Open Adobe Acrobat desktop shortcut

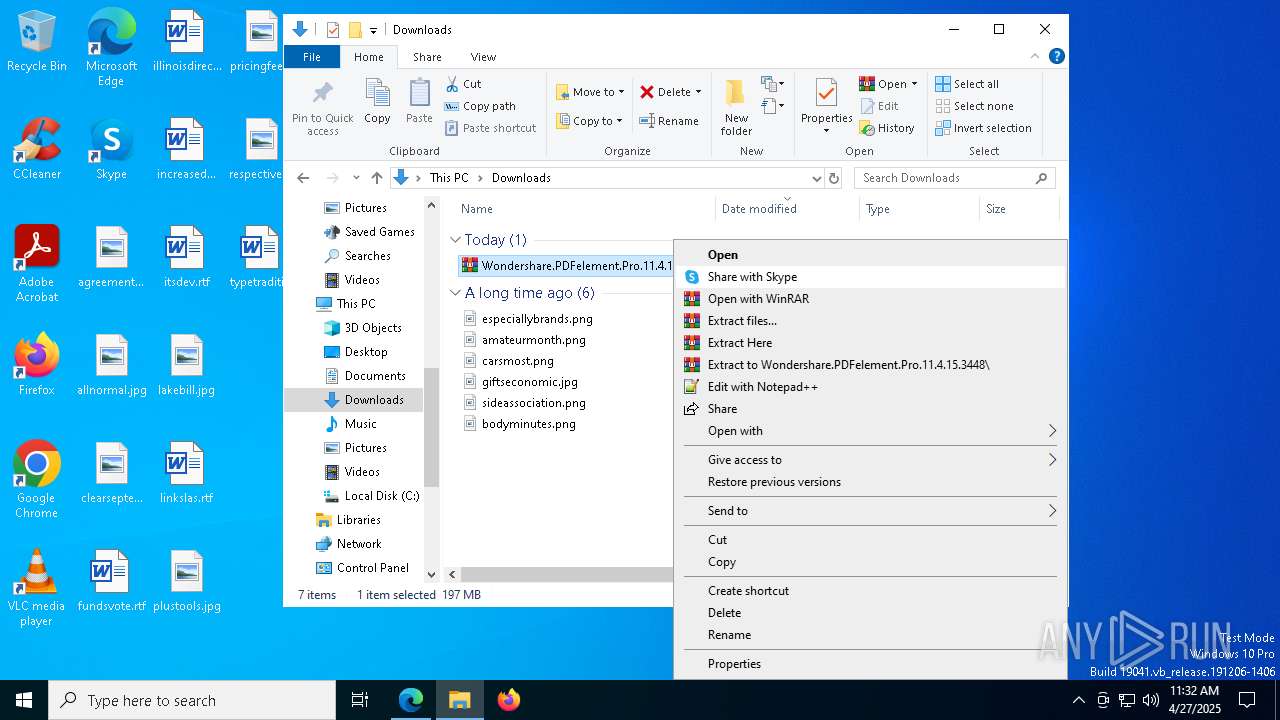37,264
